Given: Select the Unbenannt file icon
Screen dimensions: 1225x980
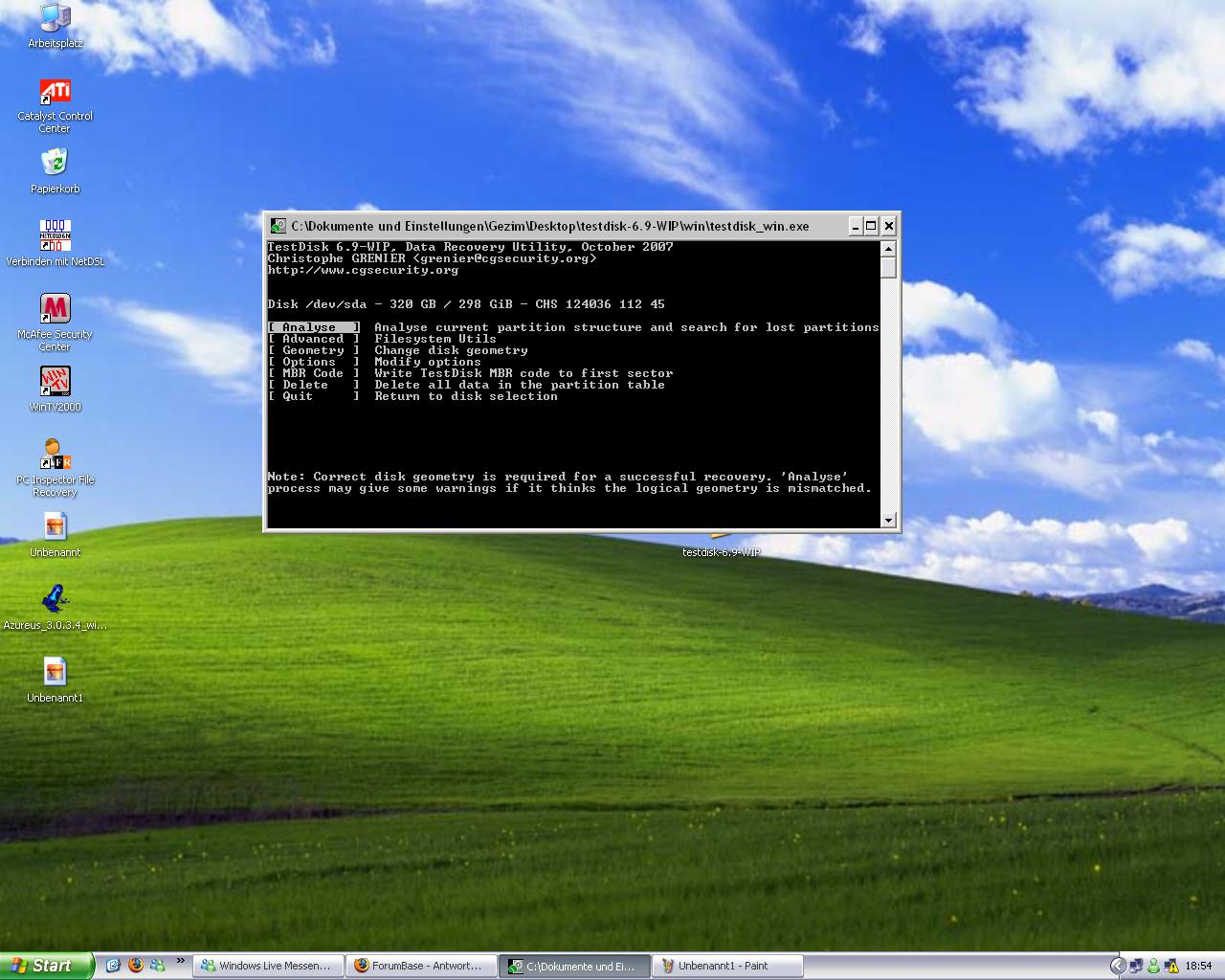Looking at the screenshot, I should click(x=55, y=534).
